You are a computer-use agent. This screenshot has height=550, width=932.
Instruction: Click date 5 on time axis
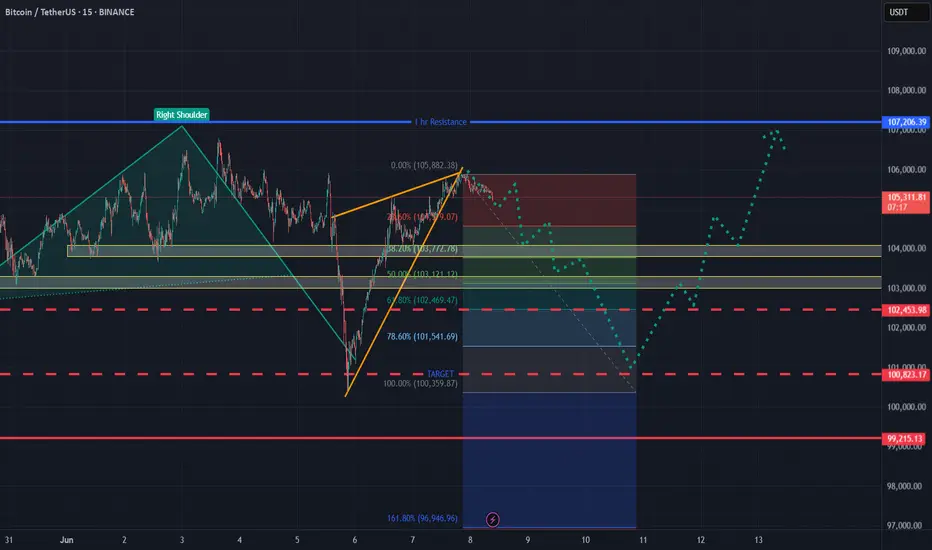[x=297, y=540]
